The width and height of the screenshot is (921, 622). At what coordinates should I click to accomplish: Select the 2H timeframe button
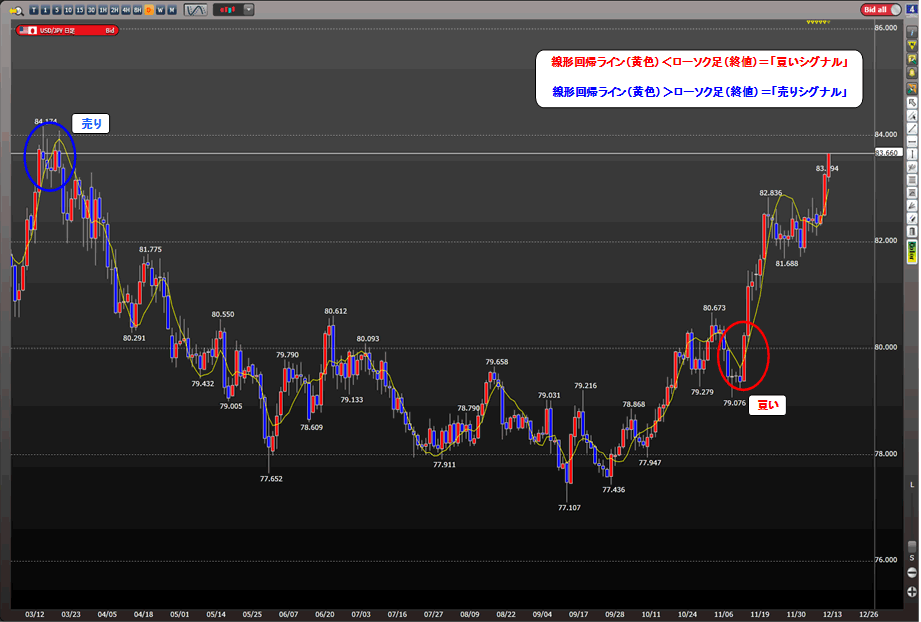click(x=114, y=10)
